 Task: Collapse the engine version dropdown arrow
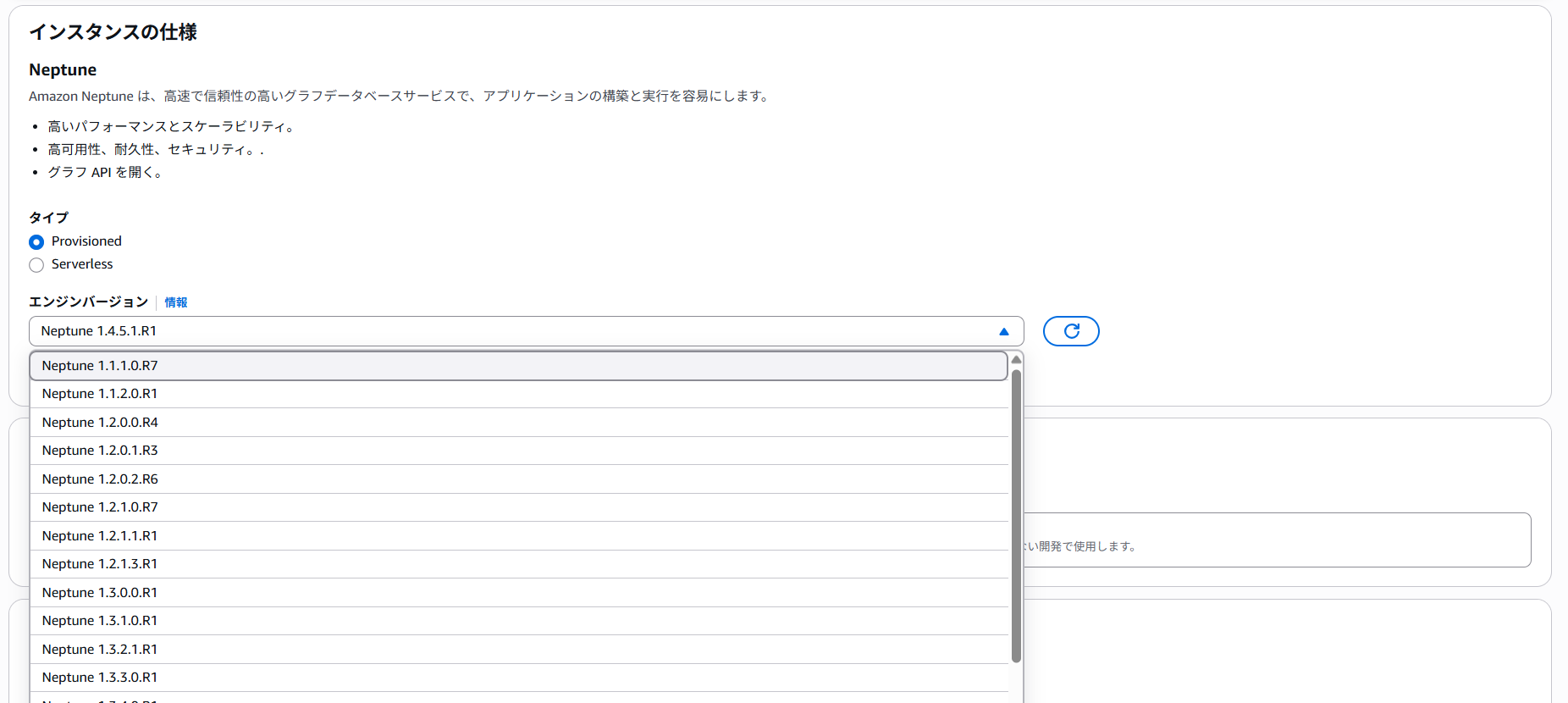click(x=1004, y=331)
